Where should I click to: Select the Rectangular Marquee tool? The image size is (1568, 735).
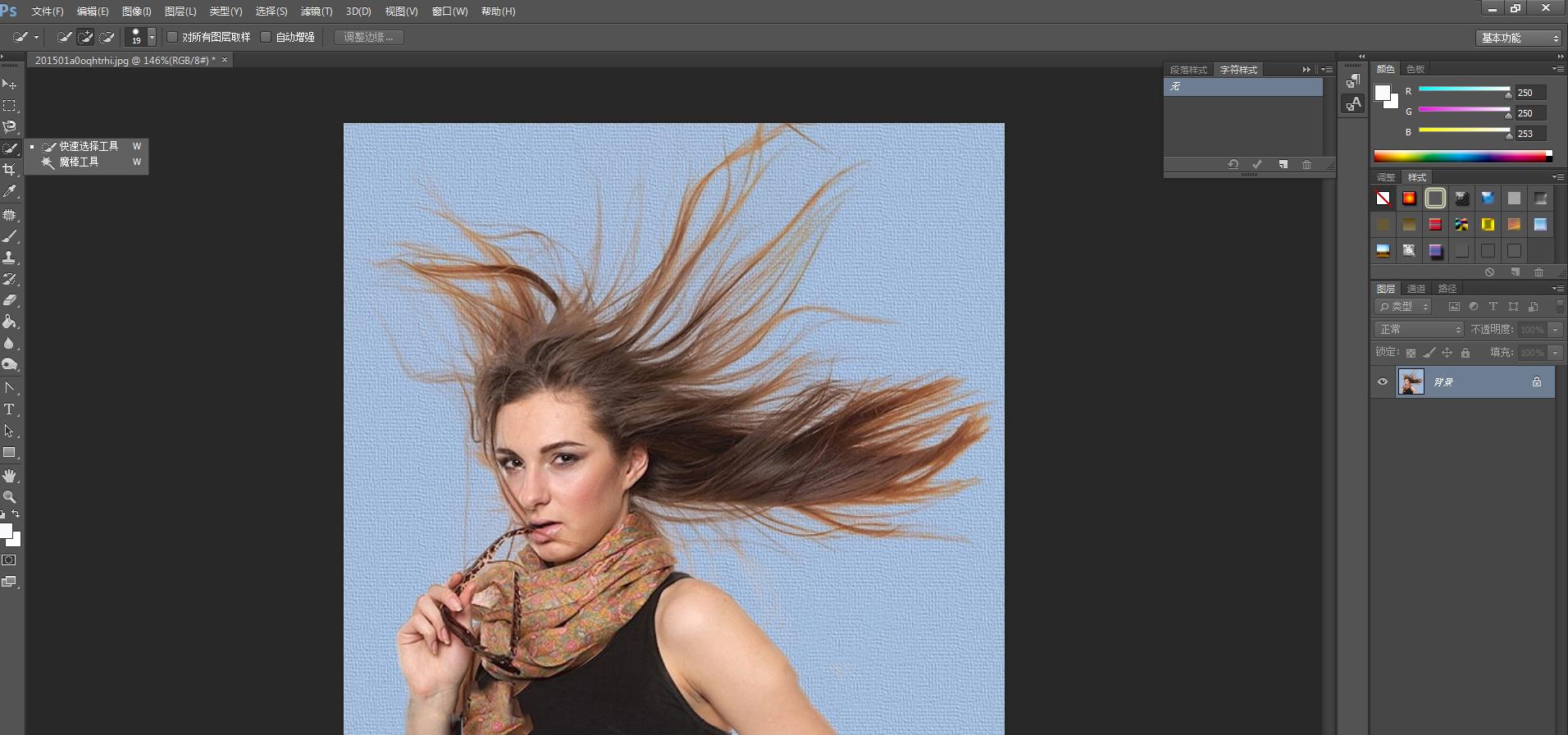[x=10, y=106]
